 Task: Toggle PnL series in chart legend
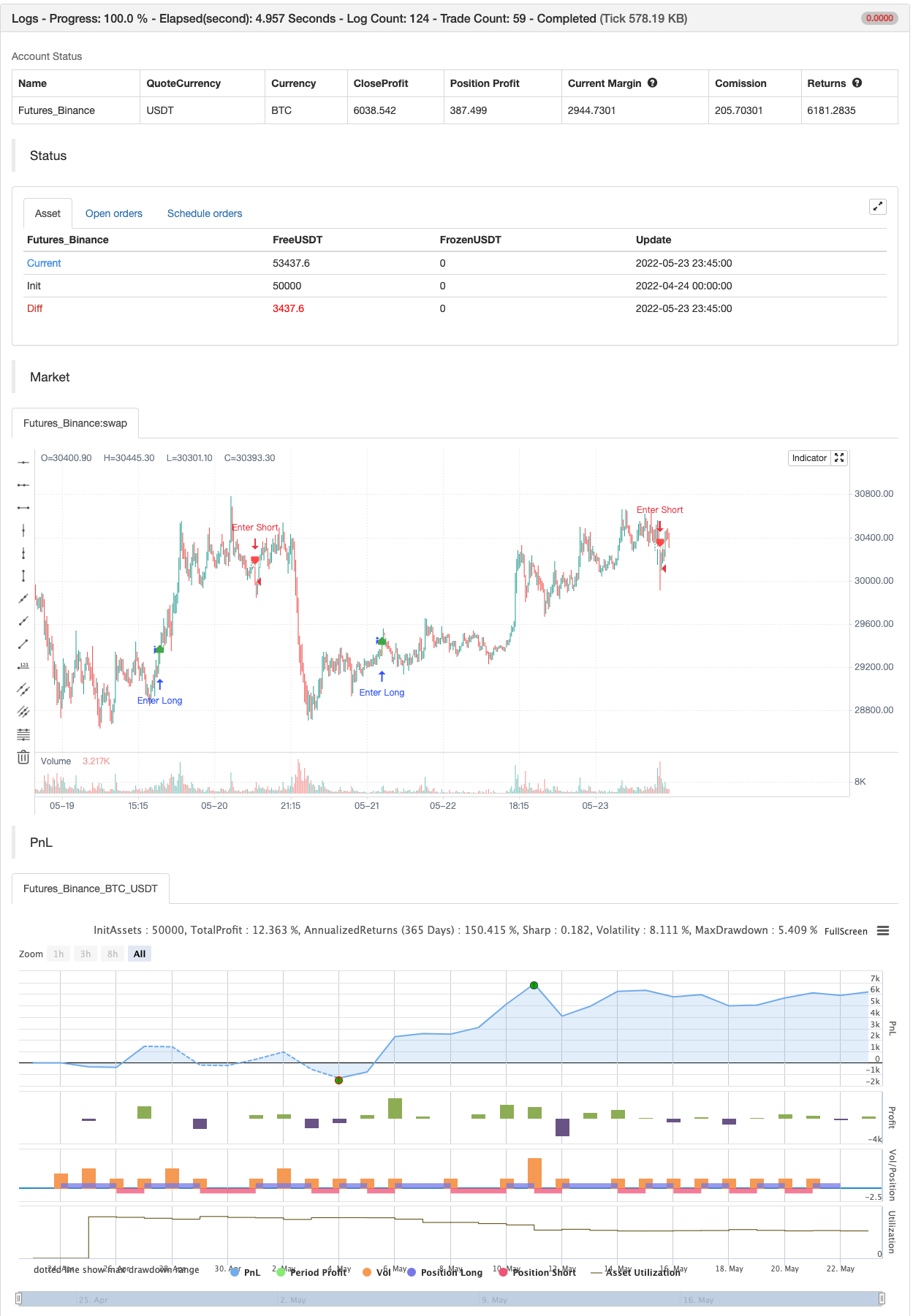tap(246, 1272)
